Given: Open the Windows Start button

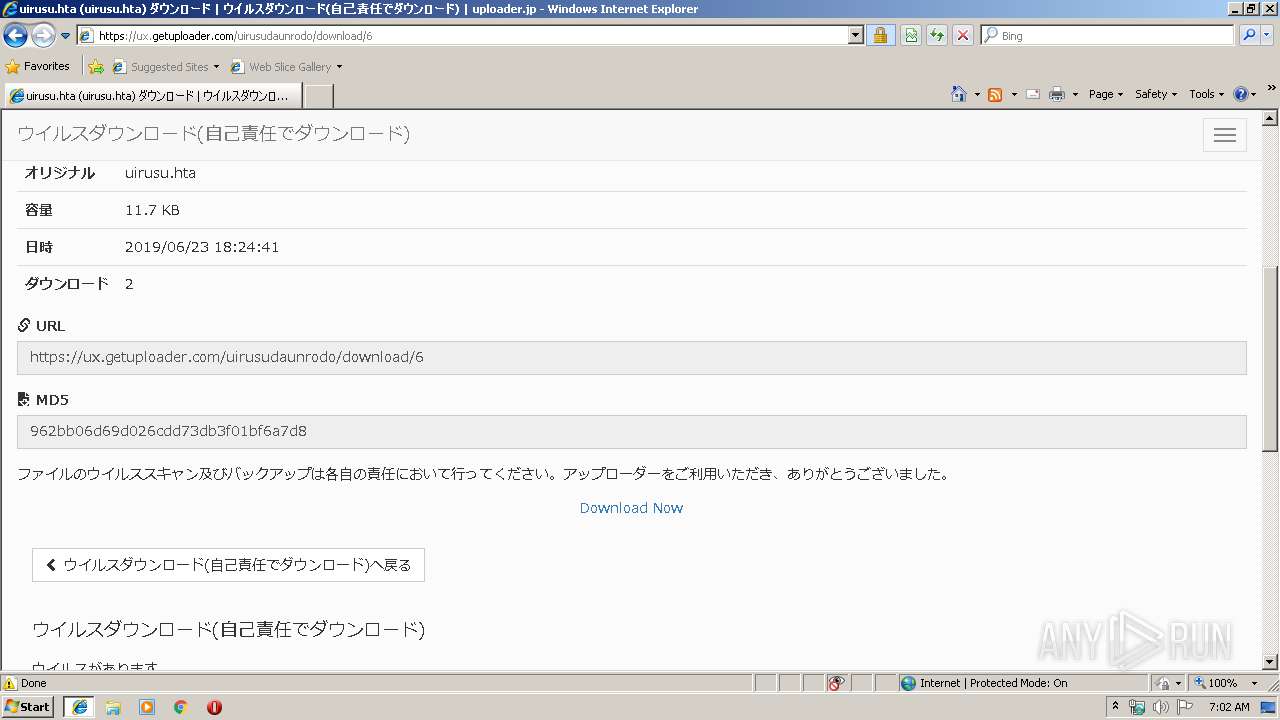Looking at the screenshot, I should (28, 706).
